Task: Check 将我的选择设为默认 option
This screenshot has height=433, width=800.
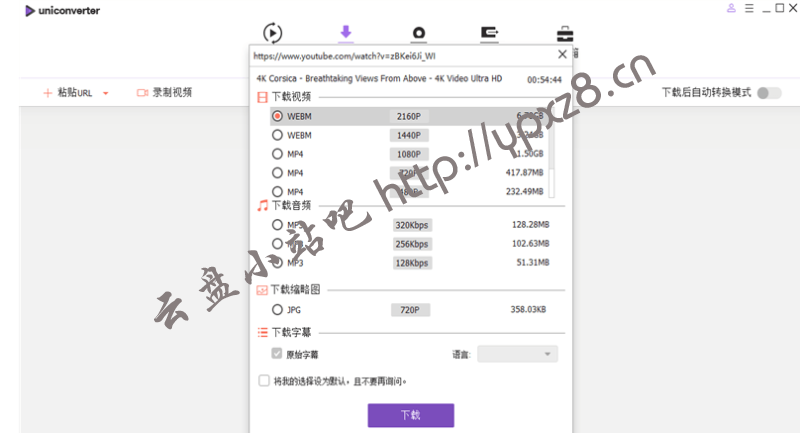Action: coord(264,380)
